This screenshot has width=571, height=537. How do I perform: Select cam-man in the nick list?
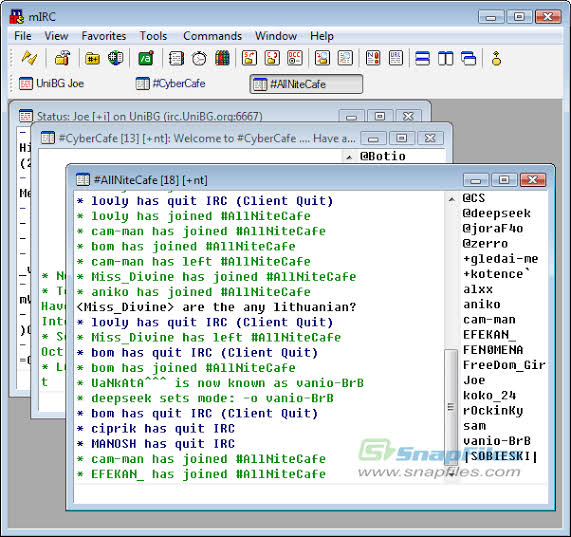click(489, 320)
